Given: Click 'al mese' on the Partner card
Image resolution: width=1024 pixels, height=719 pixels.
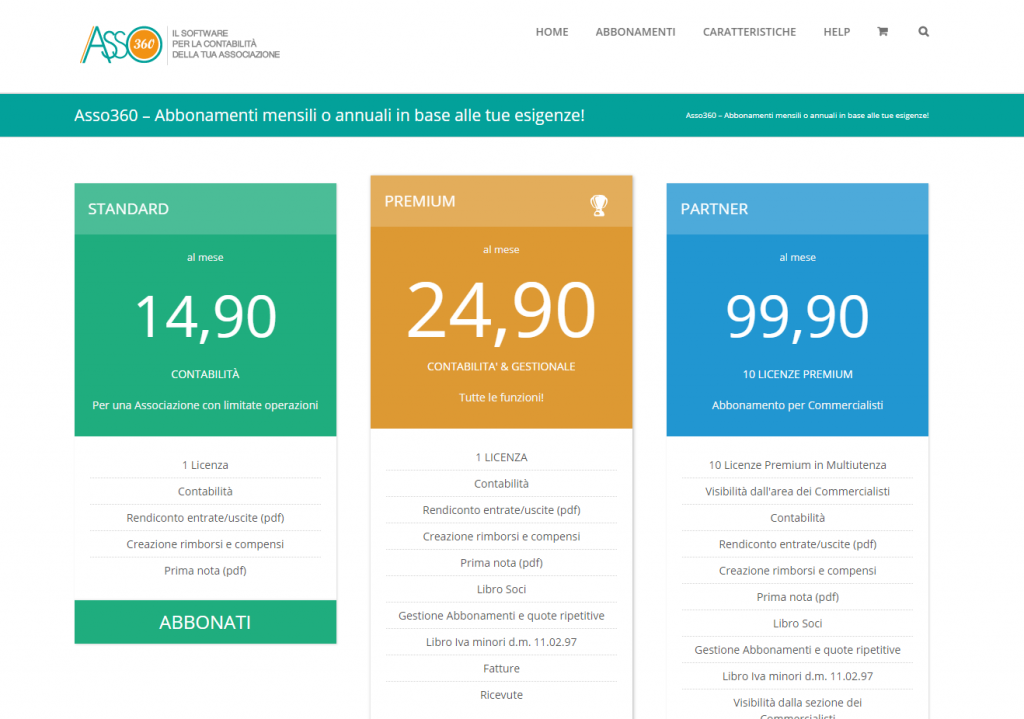Looking at the screenshot, I should [x=797, y=257].
